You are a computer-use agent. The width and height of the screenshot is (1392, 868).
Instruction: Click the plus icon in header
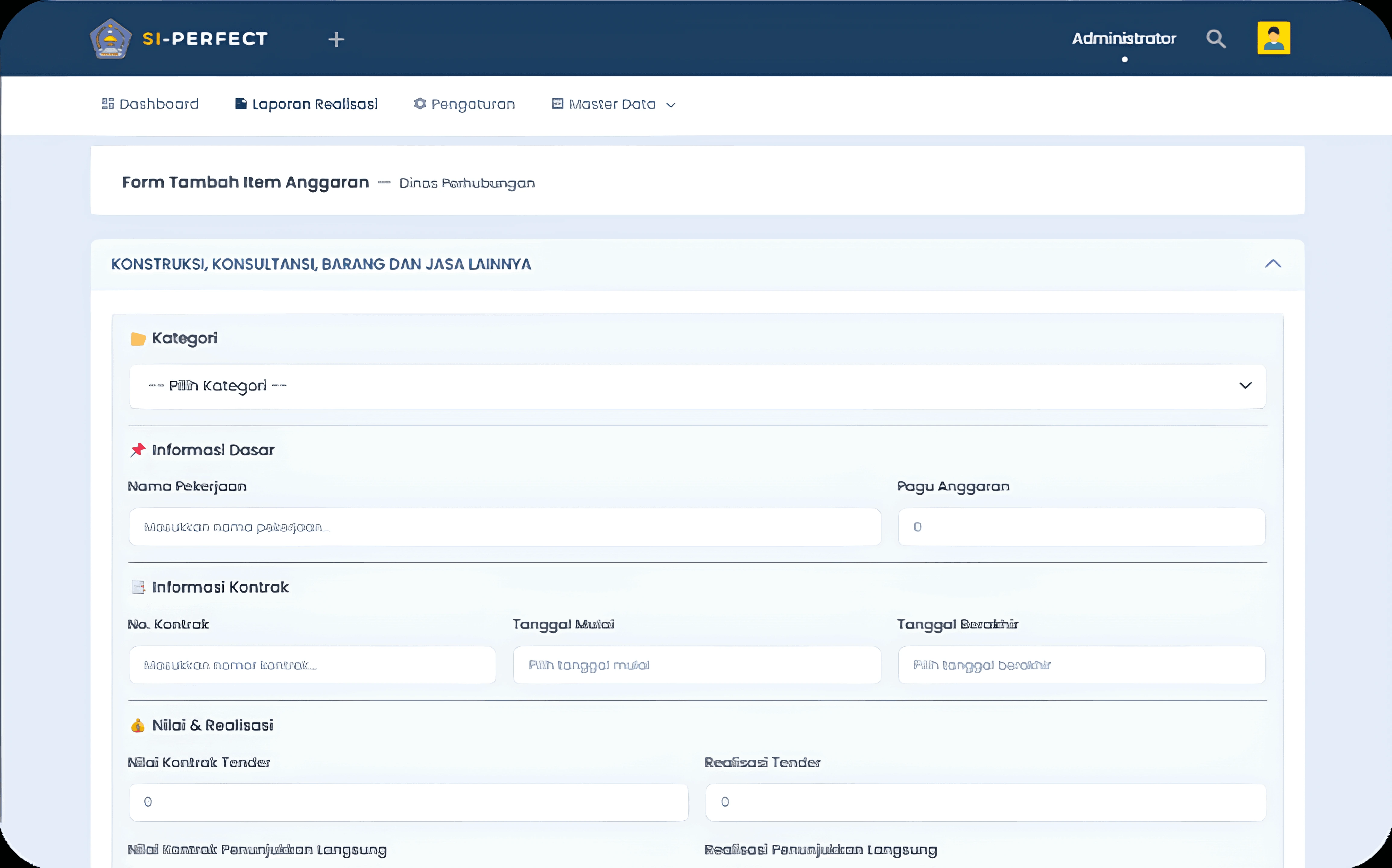(336, 39)
